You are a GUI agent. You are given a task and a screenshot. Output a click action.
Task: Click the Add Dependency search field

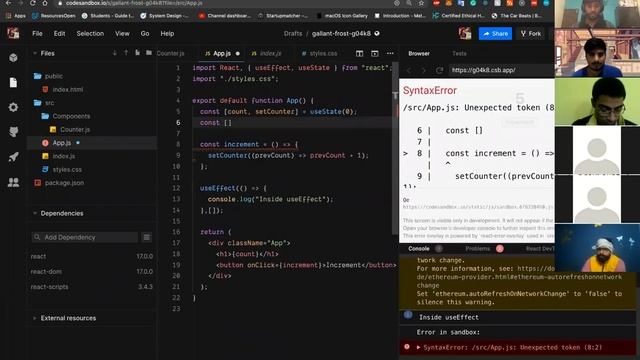[x=85, y=237]
